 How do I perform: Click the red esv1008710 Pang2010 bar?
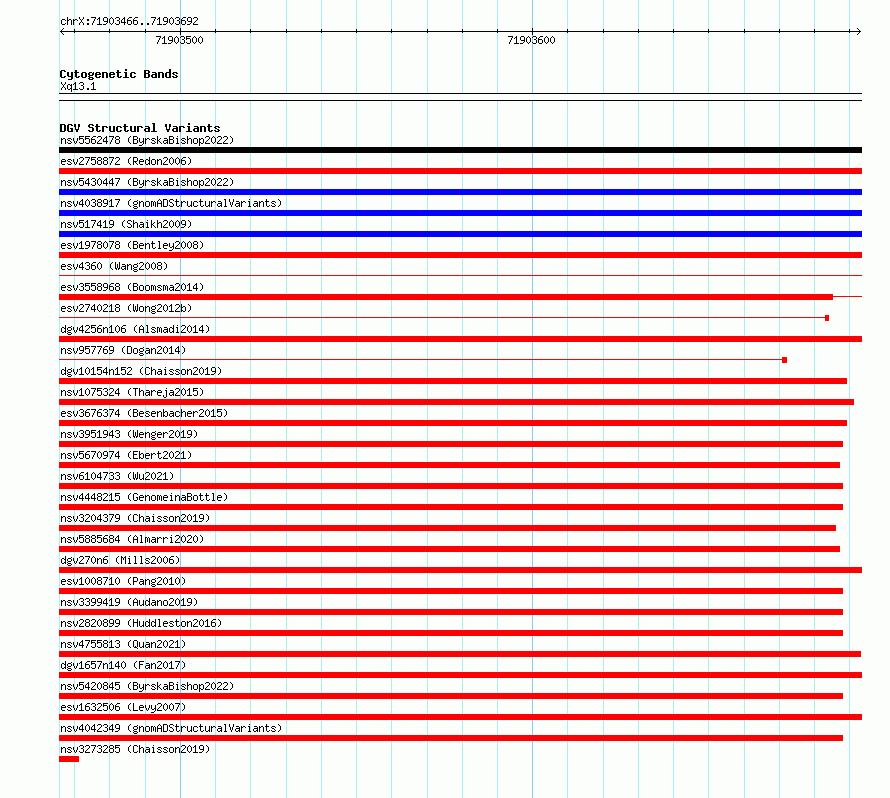click(451, 591)
